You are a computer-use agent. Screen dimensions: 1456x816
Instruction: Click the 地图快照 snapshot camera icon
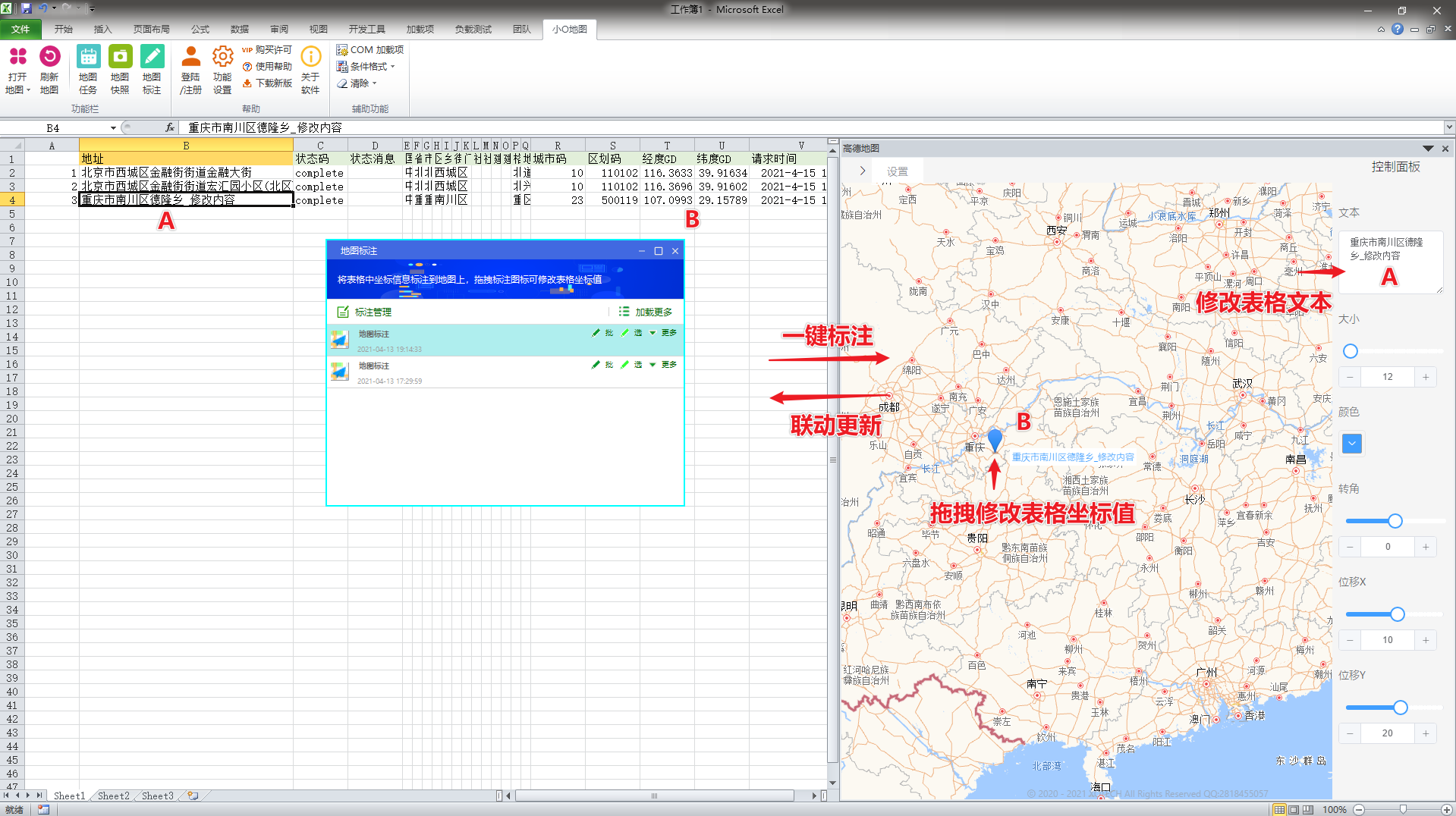(x=120, y=58)
